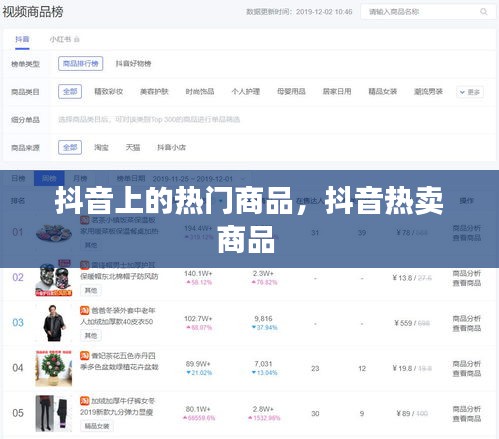Click 查看商品 for rank 05 product
499x439 pixels.
(467, 418)
